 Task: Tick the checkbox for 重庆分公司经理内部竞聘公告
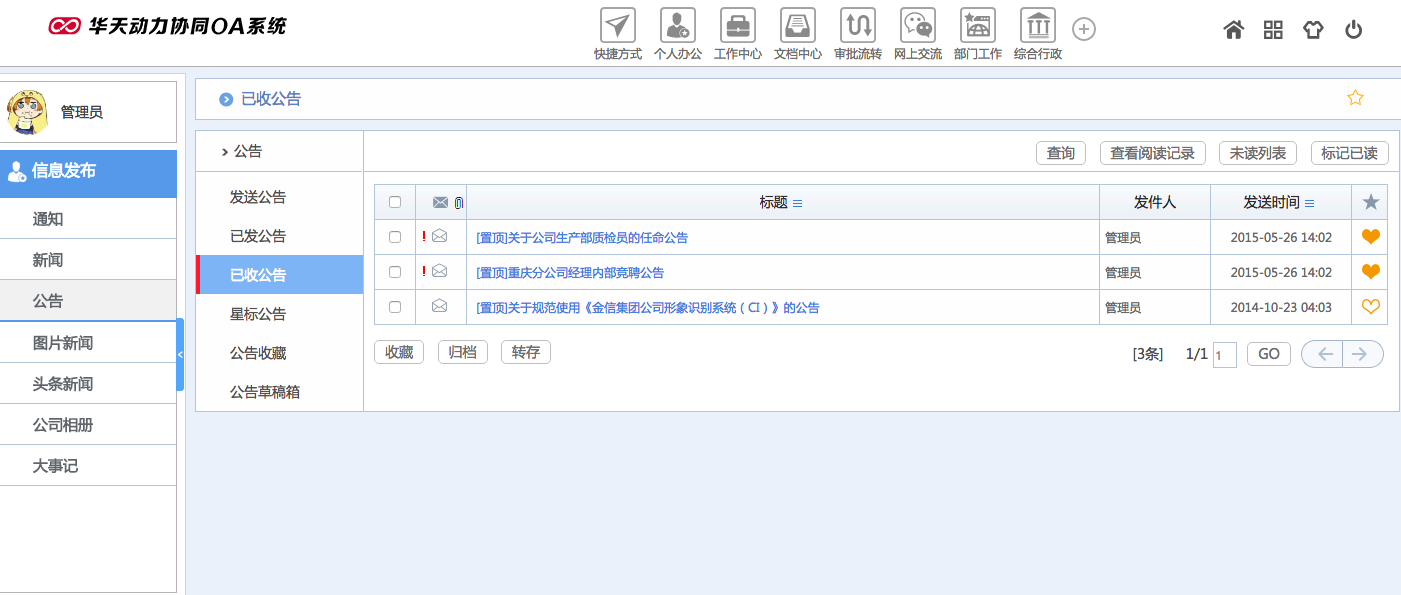(x=394, y=272)
